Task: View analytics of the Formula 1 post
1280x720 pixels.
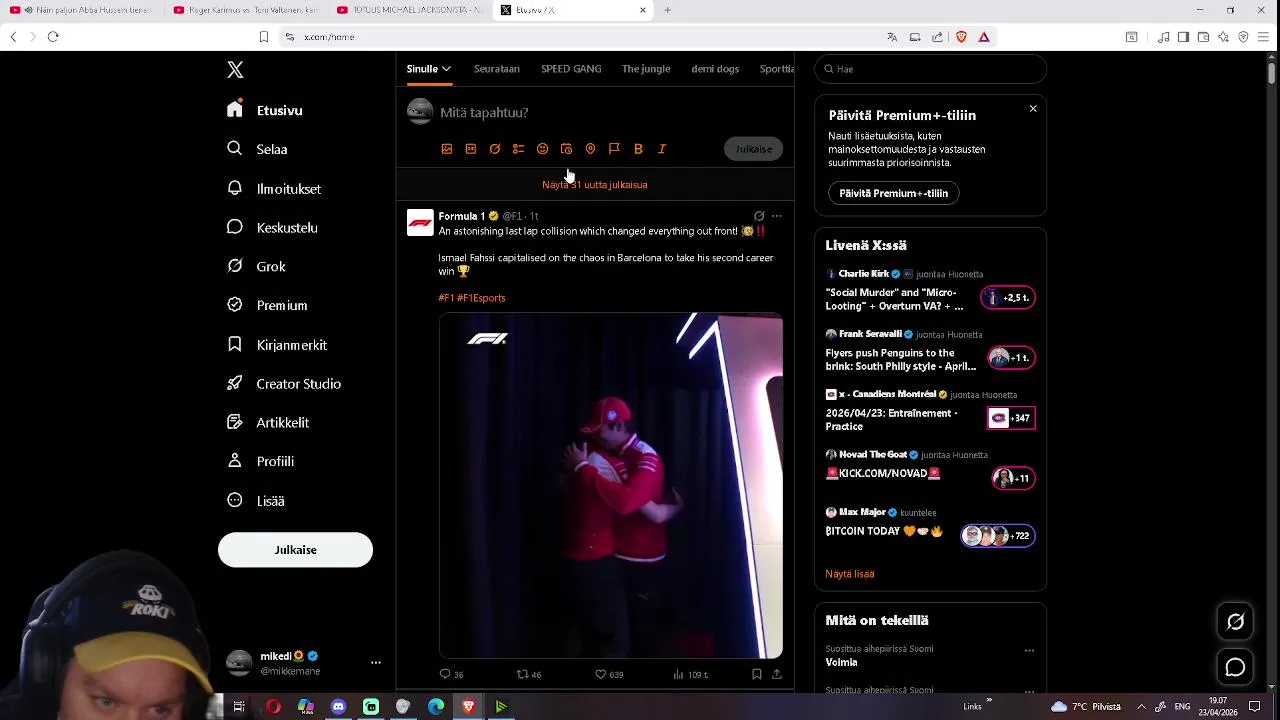Action: pos(690,675)
